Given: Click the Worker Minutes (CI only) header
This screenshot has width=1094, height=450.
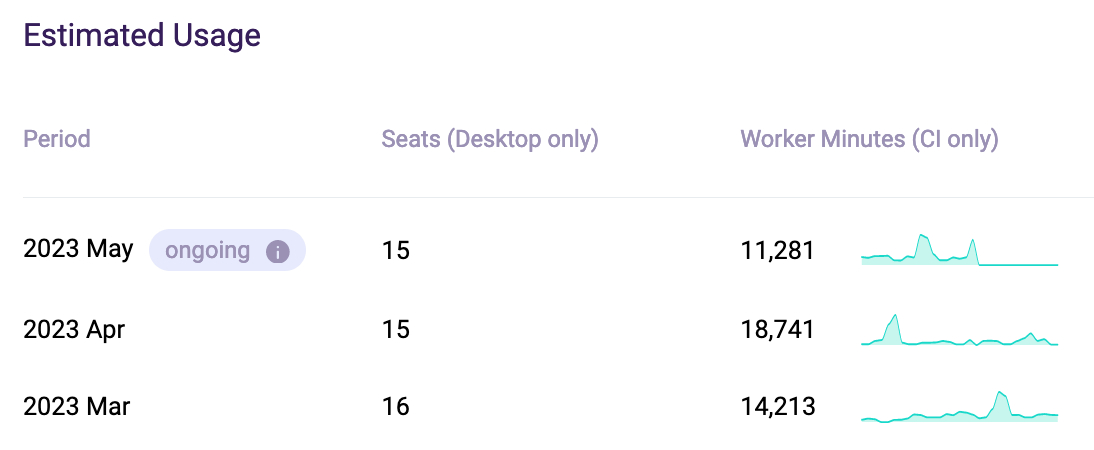Looking at the screenshot, I should point(869,139).
